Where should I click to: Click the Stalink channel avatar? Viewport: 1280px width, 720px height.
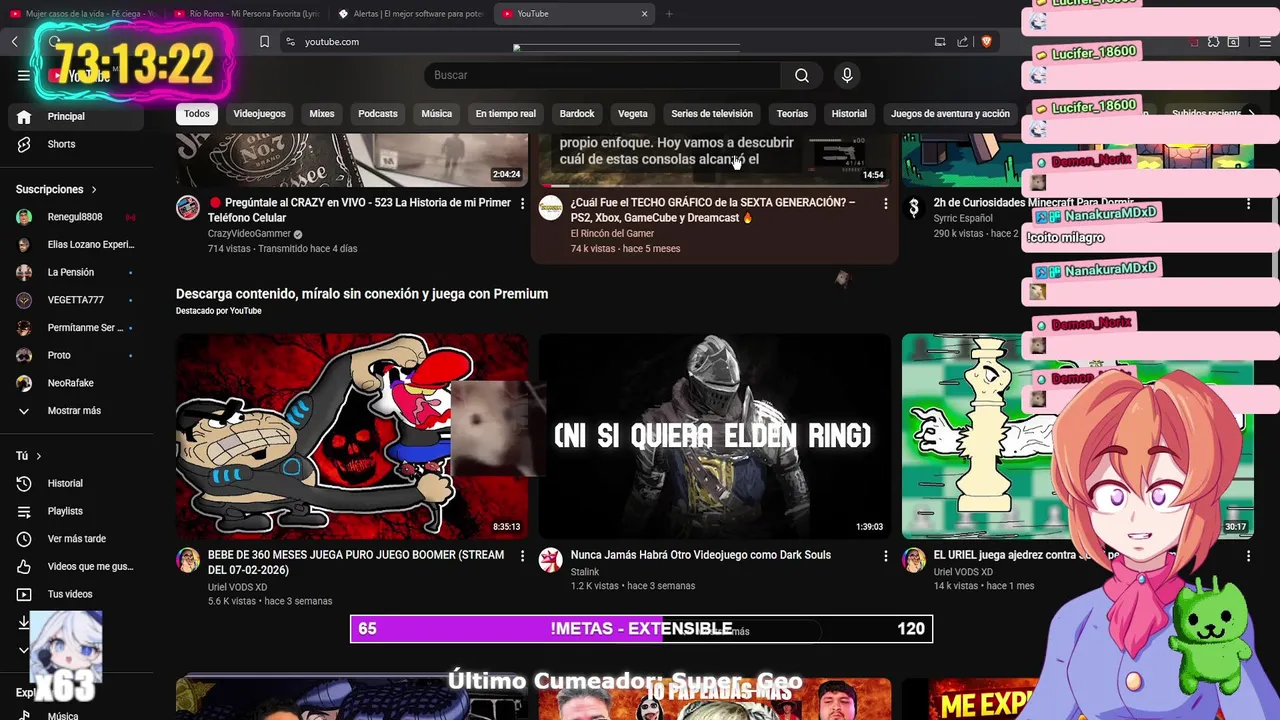click(x=551, y=560)
